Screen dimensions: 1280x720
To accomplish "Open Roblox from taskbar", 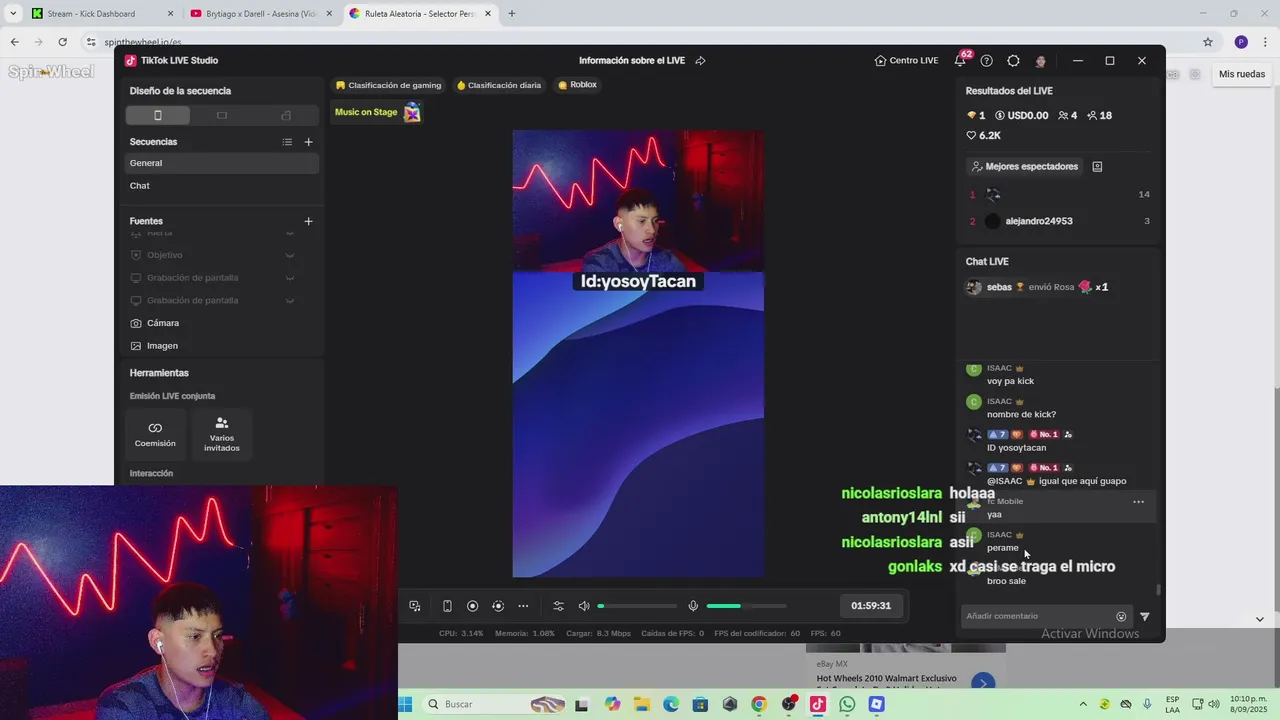I will (877, 704).
